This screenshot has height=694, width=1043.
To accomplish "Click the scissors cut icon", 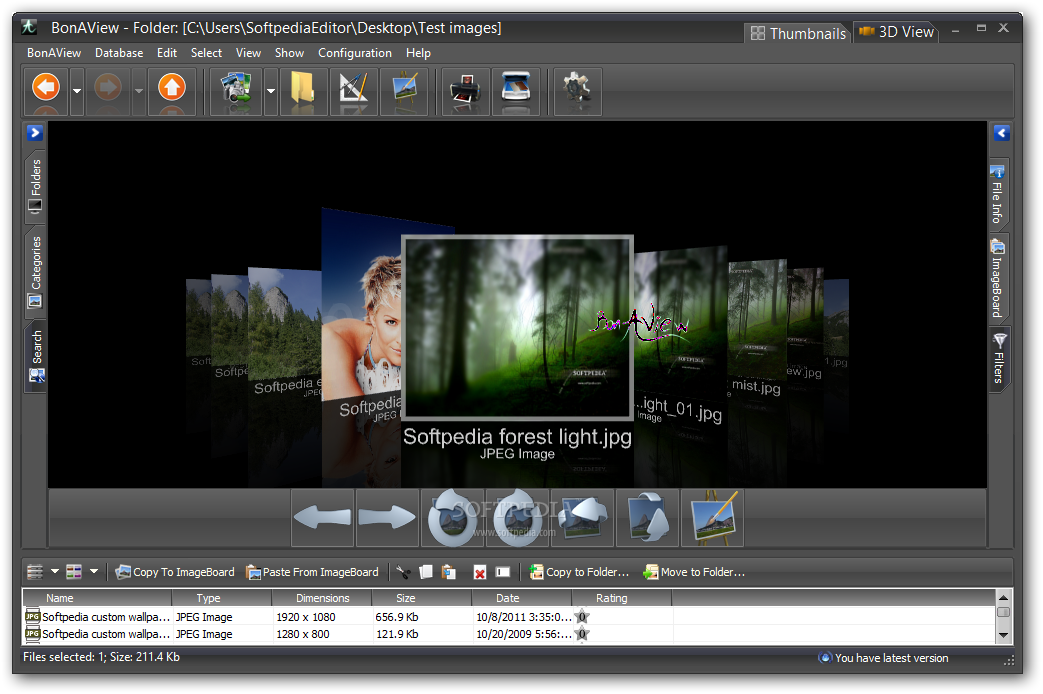I will pos(403,572).
